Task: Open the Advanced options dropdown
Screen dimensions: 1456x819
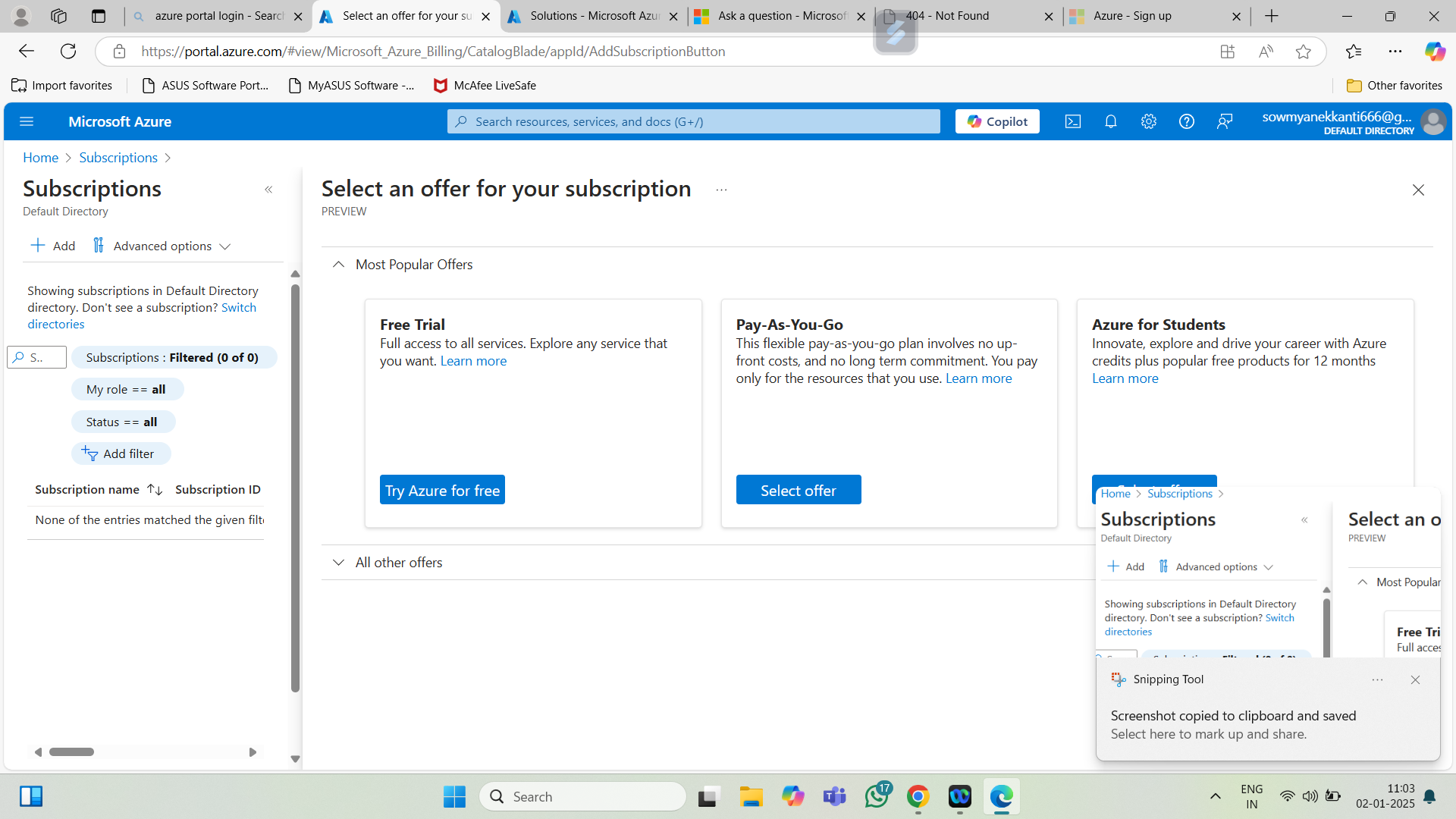Action: 162,246
